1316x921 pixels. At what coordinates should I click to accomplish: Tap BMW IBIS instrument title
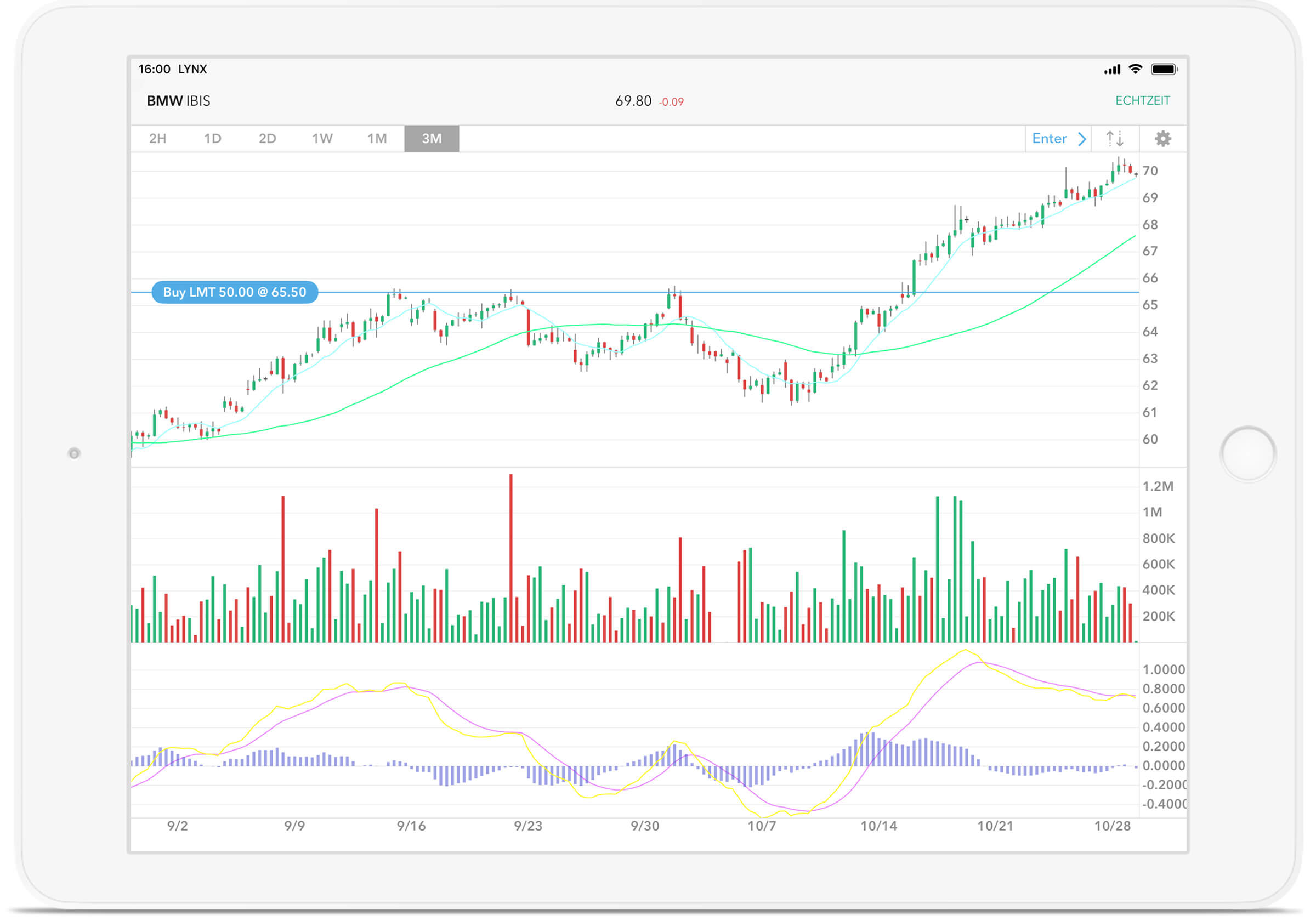[x=178, y=101]
